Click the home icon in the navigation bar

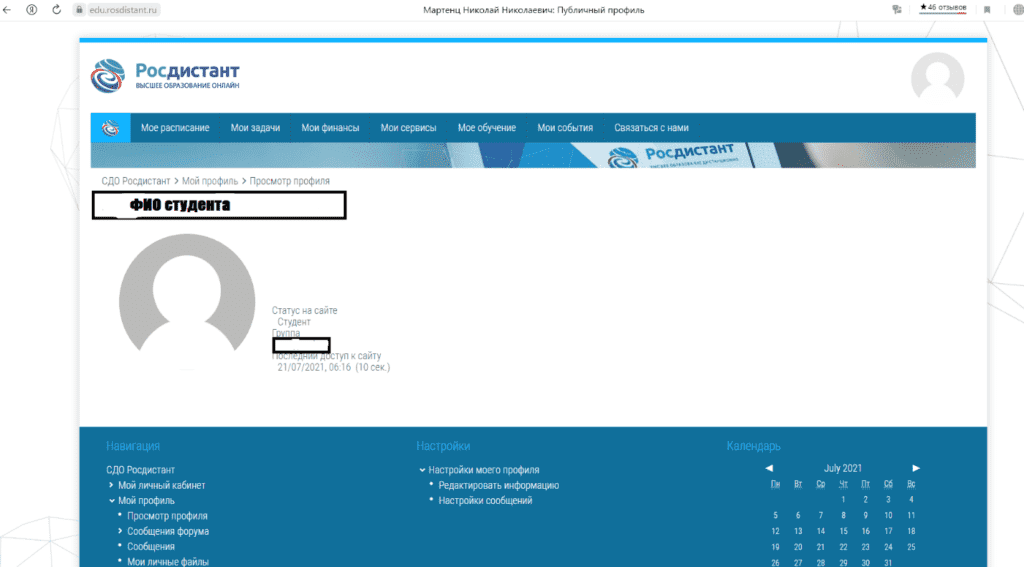(110, 128)
